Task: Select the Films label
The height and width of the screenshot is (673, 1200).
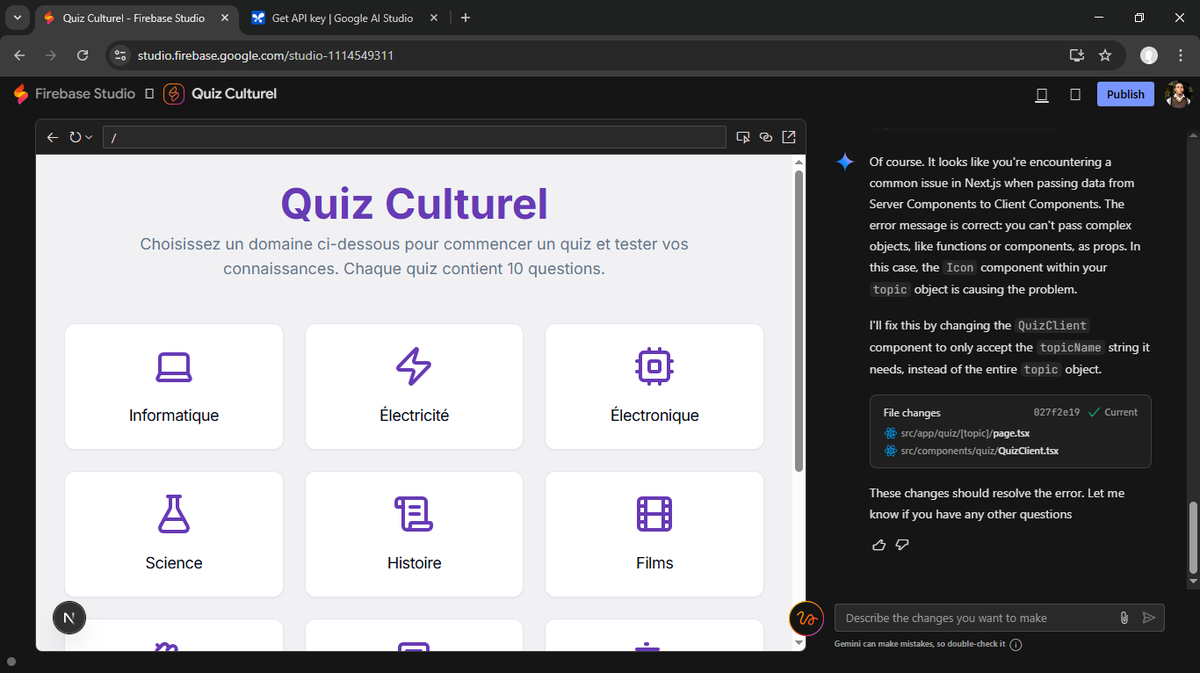Action: point(654,563)
